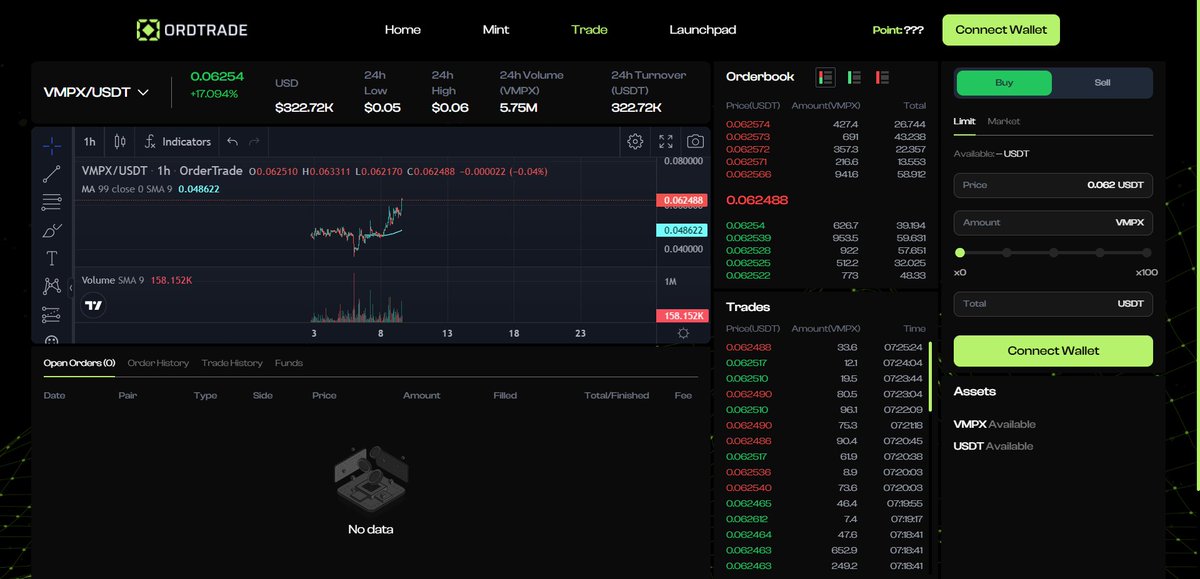Change the 1h chart interval

[x=90, y=142]
